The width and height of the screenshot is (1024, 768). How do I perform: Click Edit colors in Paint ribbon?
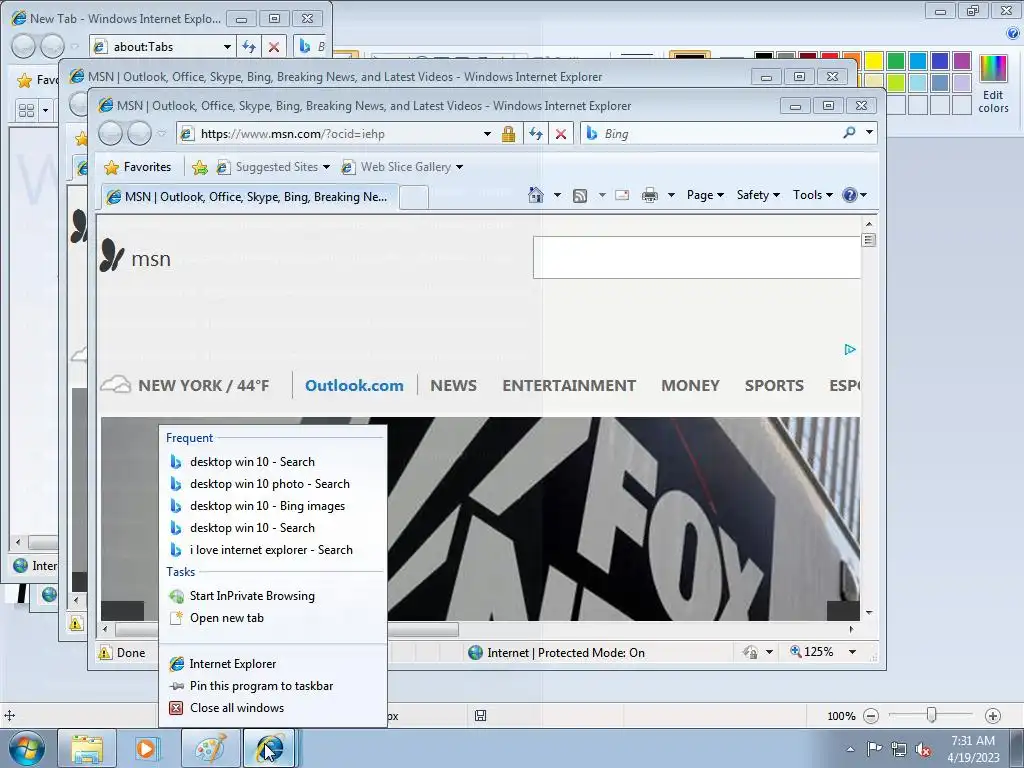coord(993,84)
